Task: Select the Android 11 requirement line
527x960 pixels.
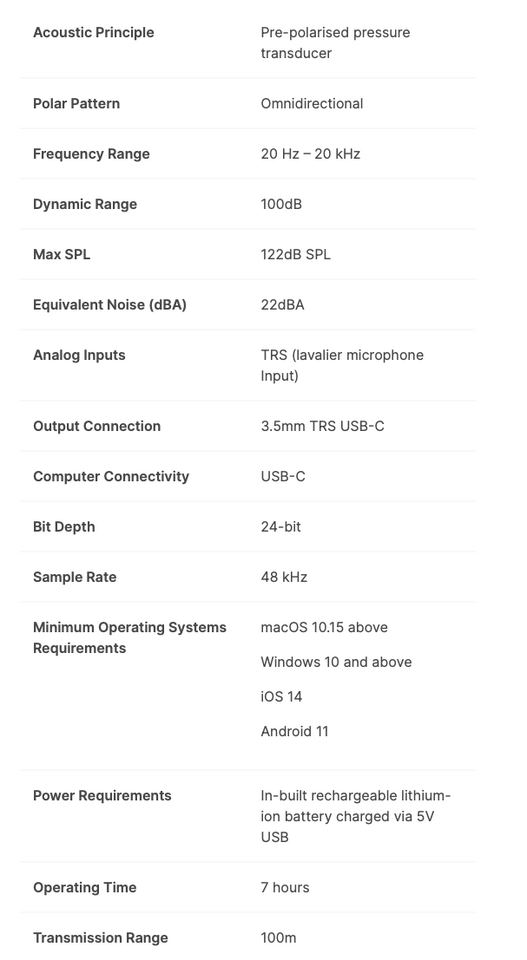Action: coord(294,731)
